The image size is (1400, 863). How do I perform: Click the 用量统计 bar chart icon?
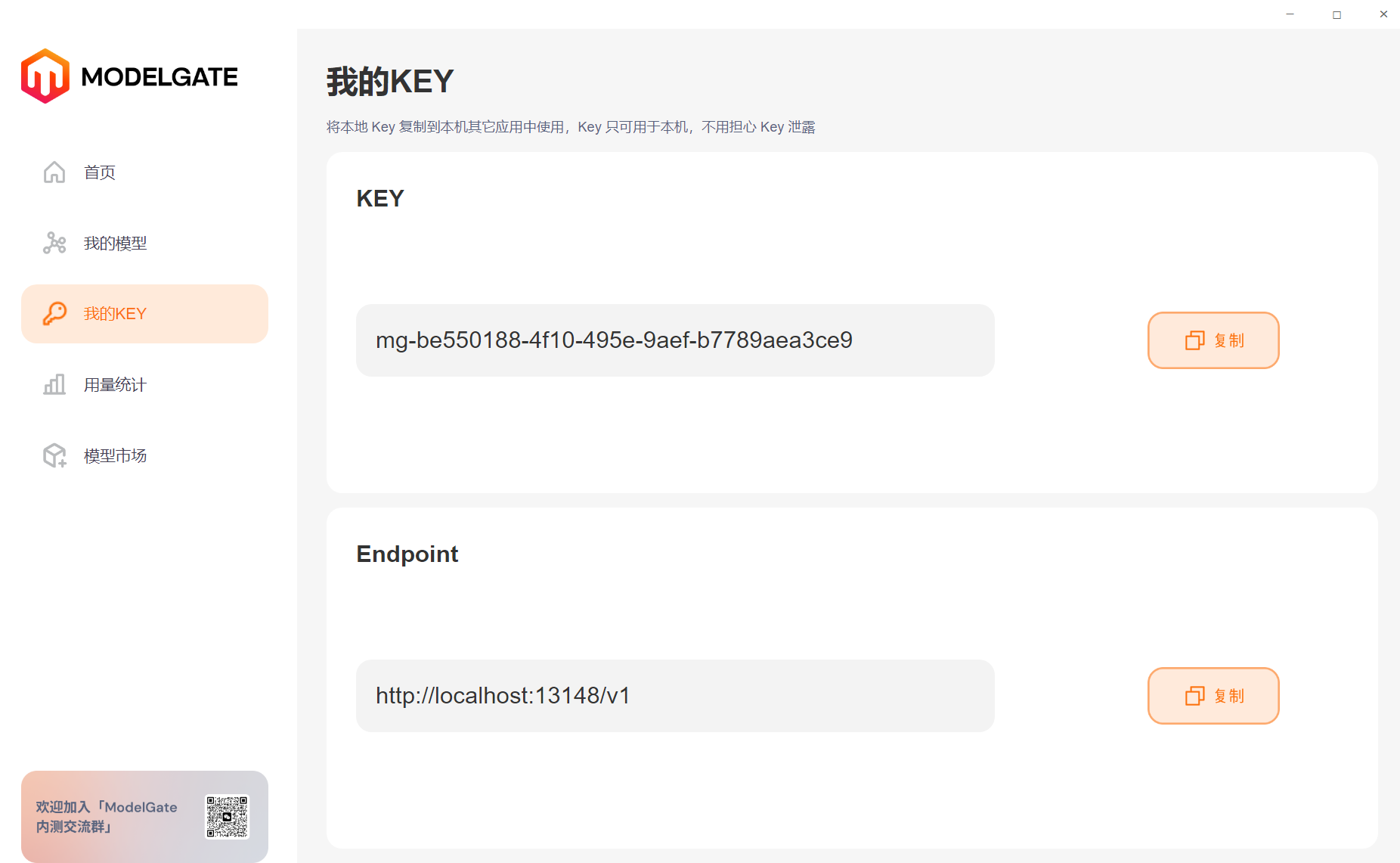[54, 384]
